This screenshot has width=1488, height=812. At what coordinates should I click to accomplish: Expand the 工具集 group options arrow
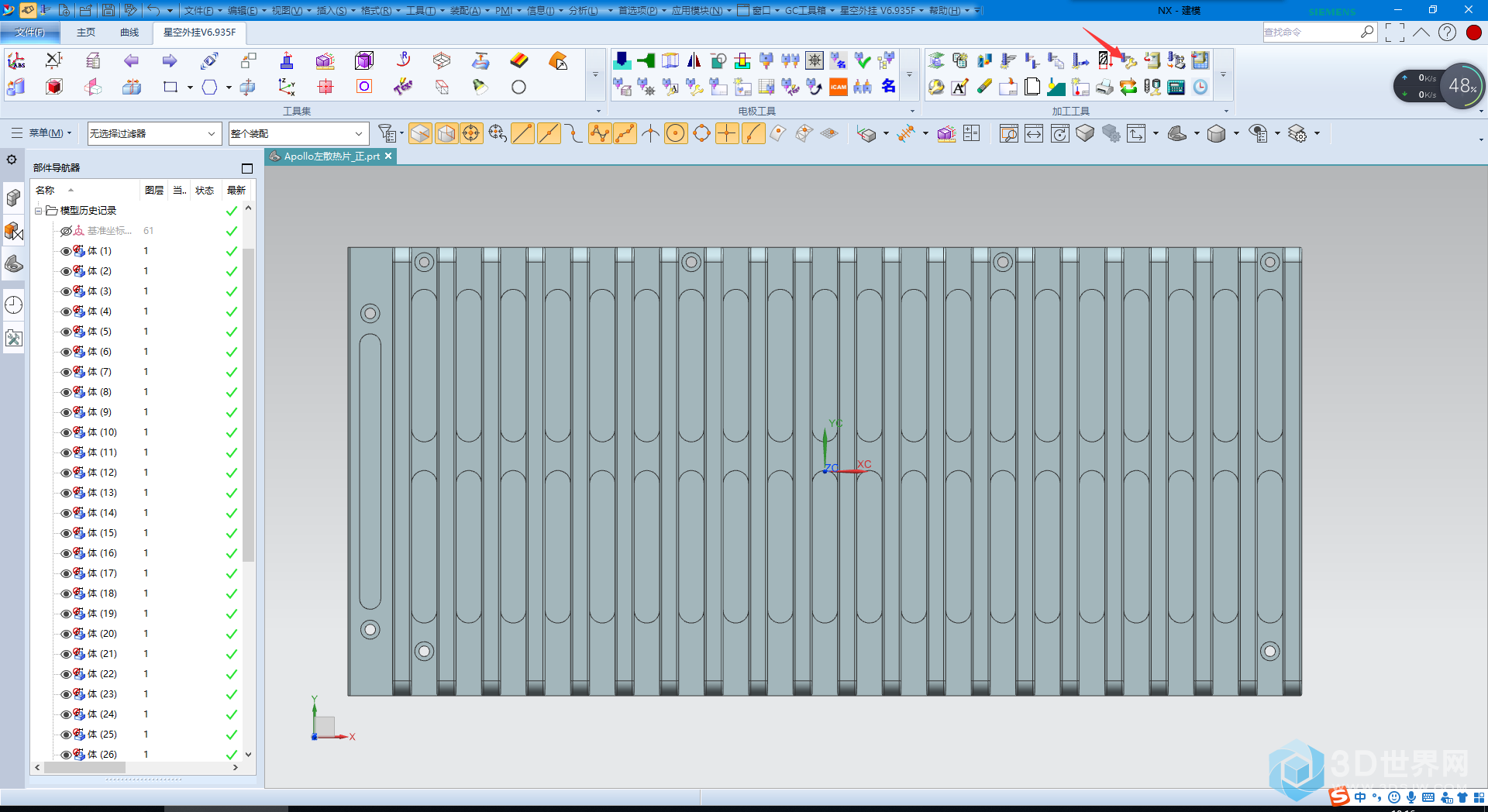coord(598,112)
